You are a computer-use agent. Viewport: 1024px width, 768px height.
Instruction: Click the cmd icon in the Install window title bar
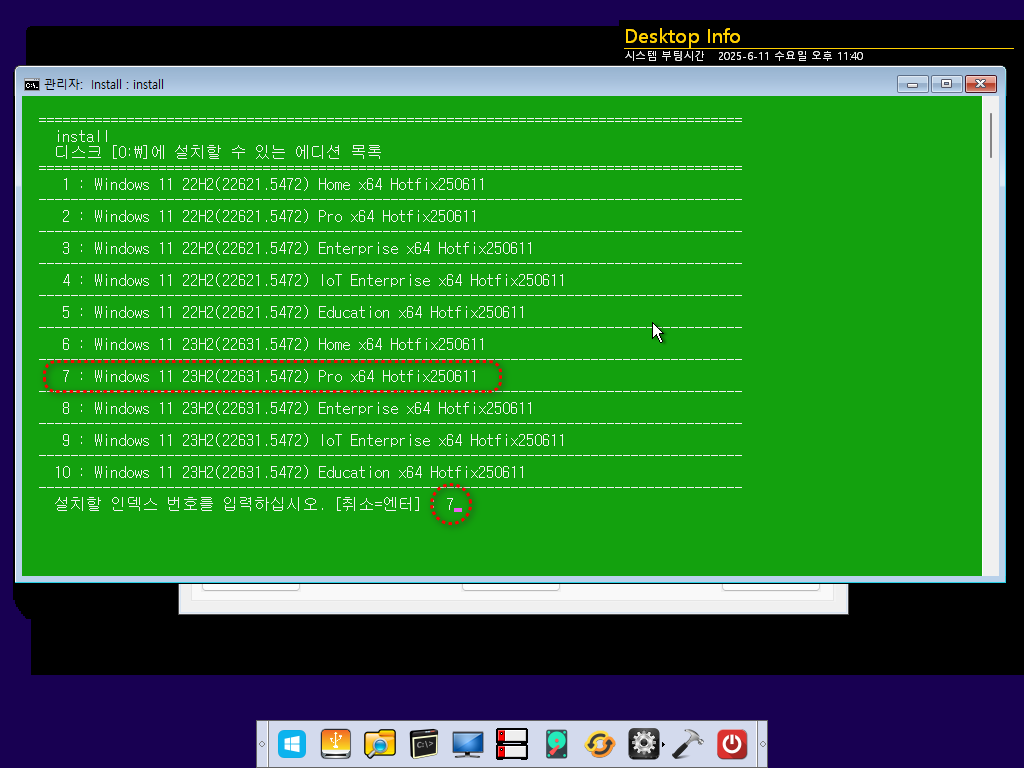(x=31, y=84)
